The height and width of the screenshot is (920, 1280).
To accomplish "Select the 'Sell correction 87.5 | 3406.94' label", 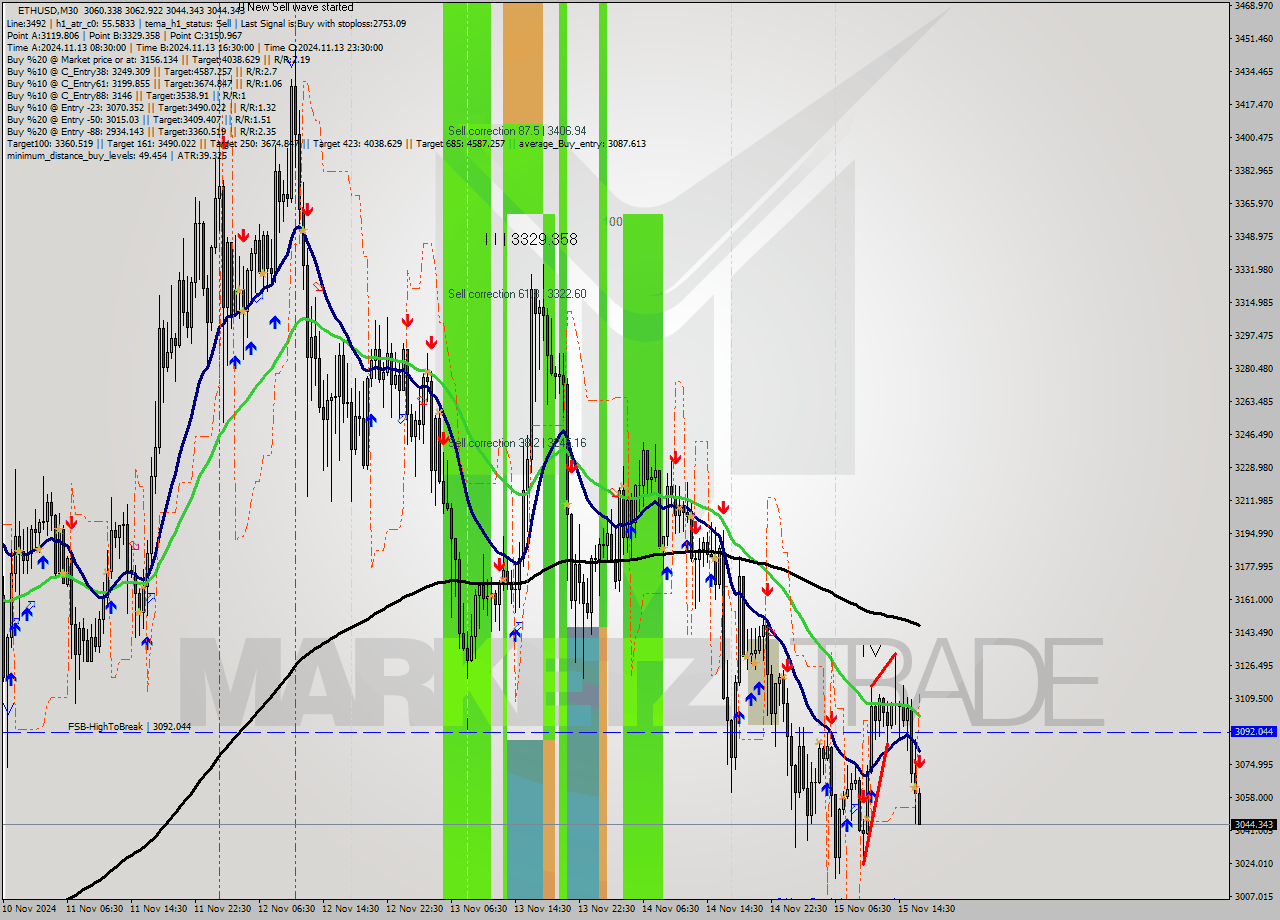I will tap(517, 131).
